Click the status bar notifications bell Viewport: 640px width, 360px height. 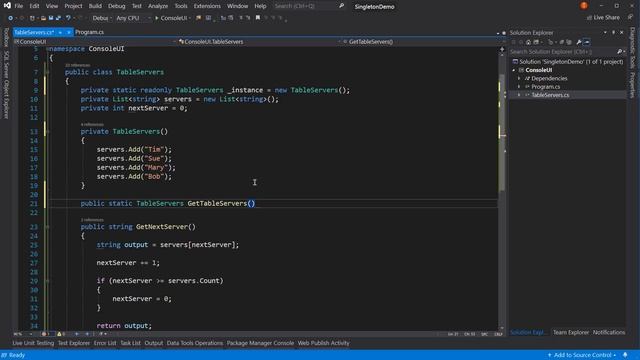coord(625,355)
